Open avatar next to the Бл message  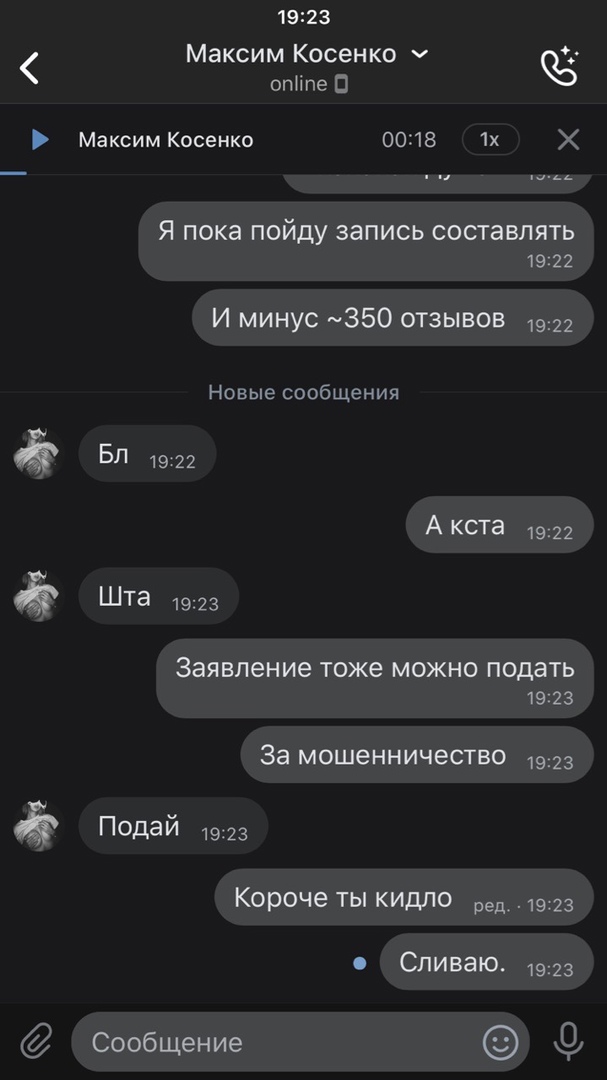[39, 453]
